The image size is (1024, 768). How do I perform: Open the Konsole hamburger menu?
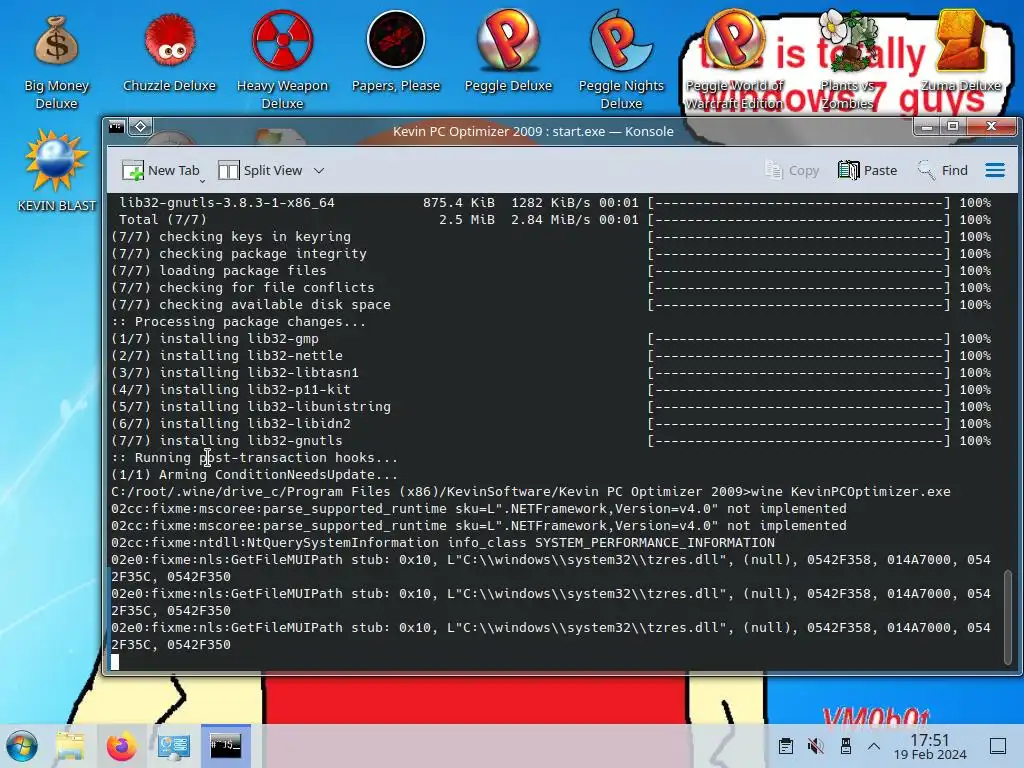coord(995,170)
